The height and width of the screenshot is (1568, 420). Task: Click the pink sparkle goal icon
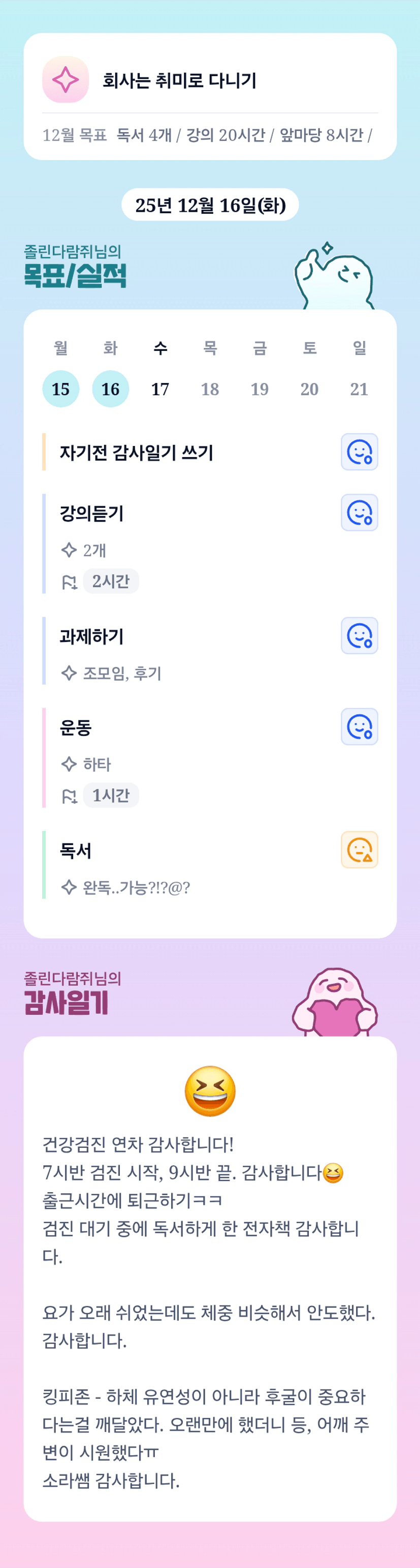click(x=65, y=80)
